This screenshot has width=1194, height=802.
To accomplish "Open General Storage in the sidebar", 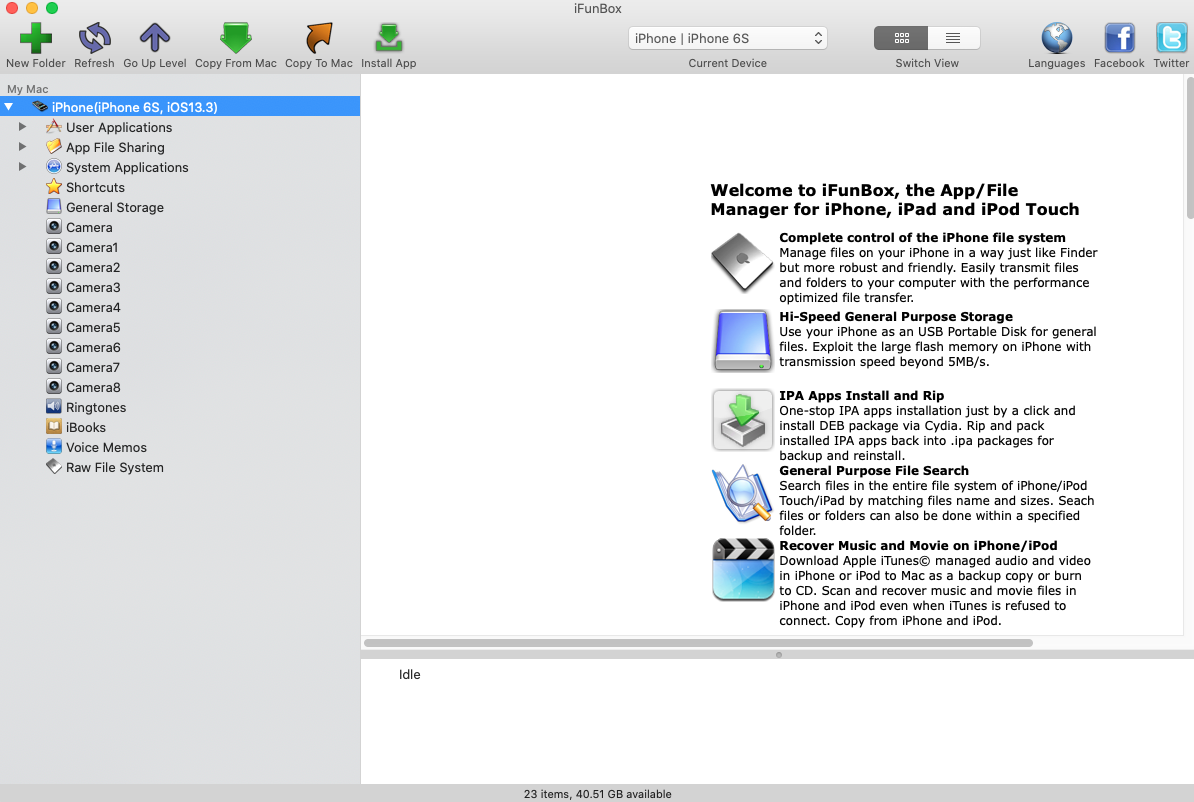I will 115,207.
